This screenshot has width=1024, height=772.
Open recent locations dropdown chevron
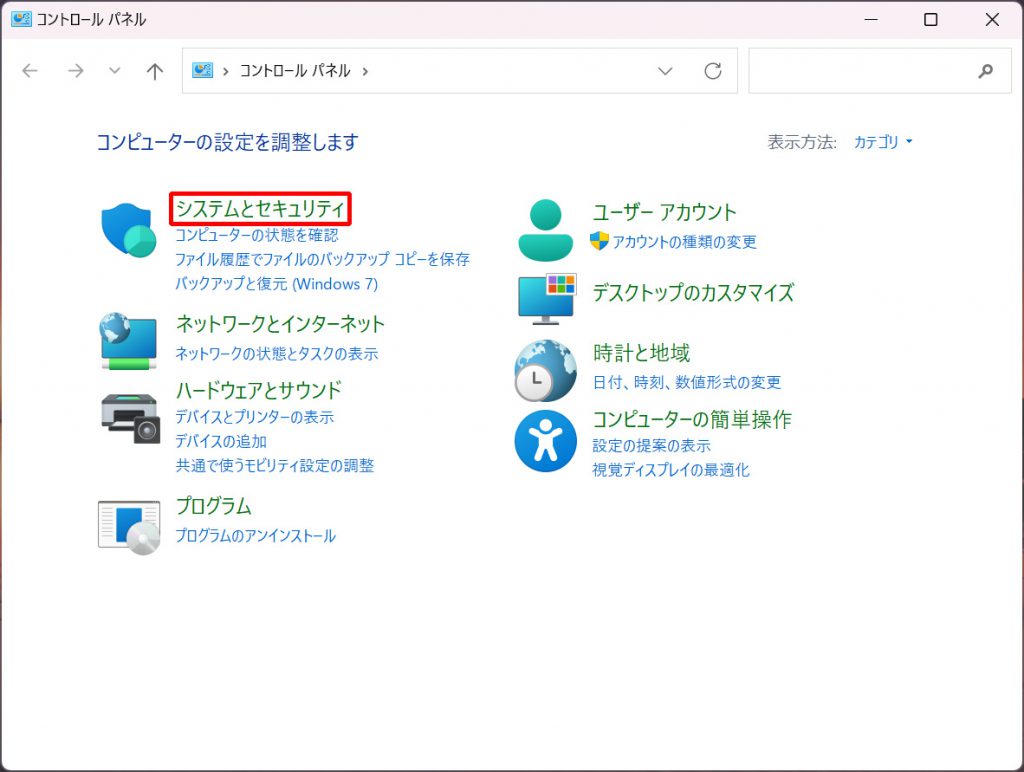[114, 71]
